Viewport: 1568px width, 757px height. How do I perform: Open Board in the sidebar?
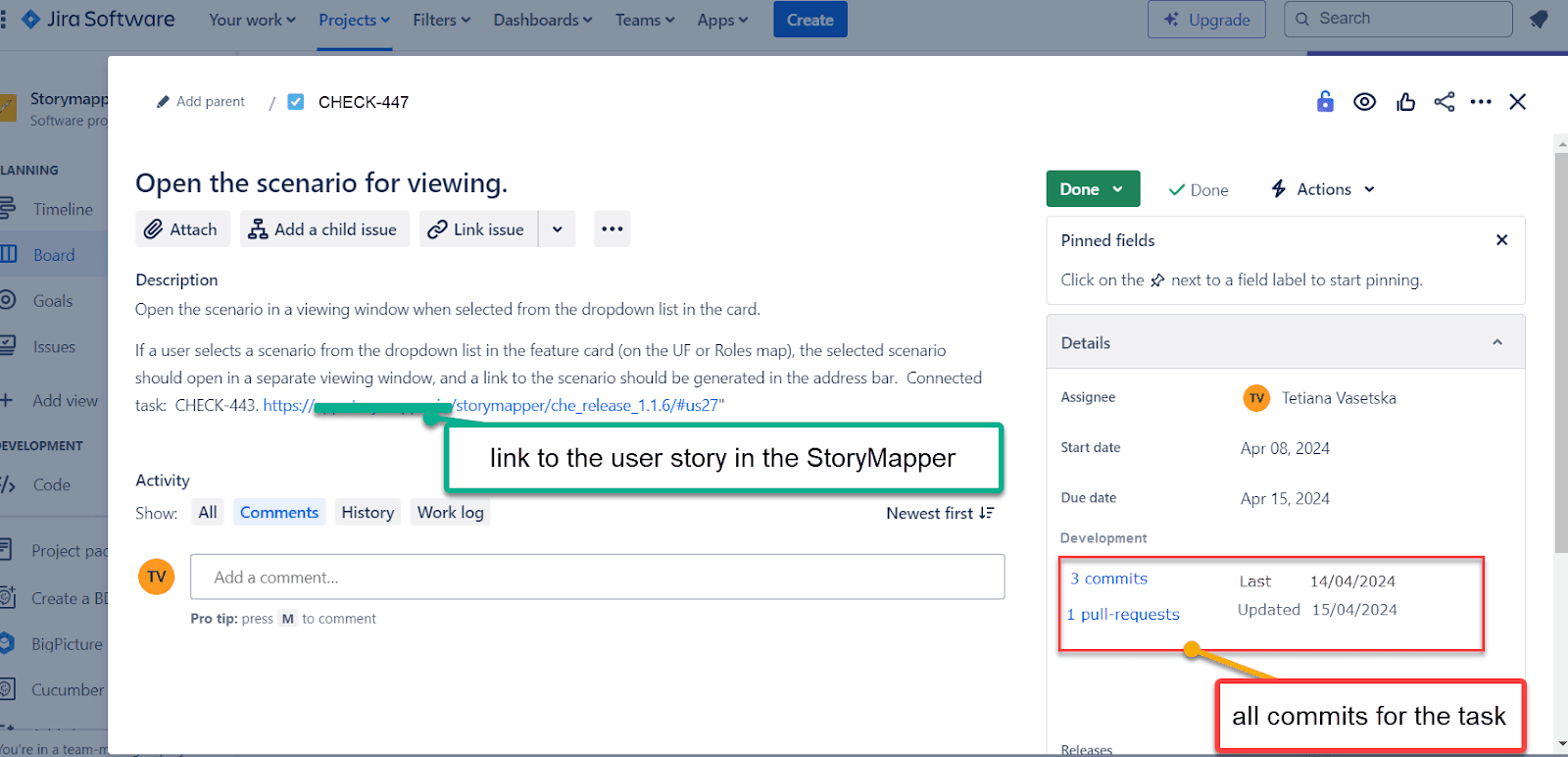[x=54, y=255]
